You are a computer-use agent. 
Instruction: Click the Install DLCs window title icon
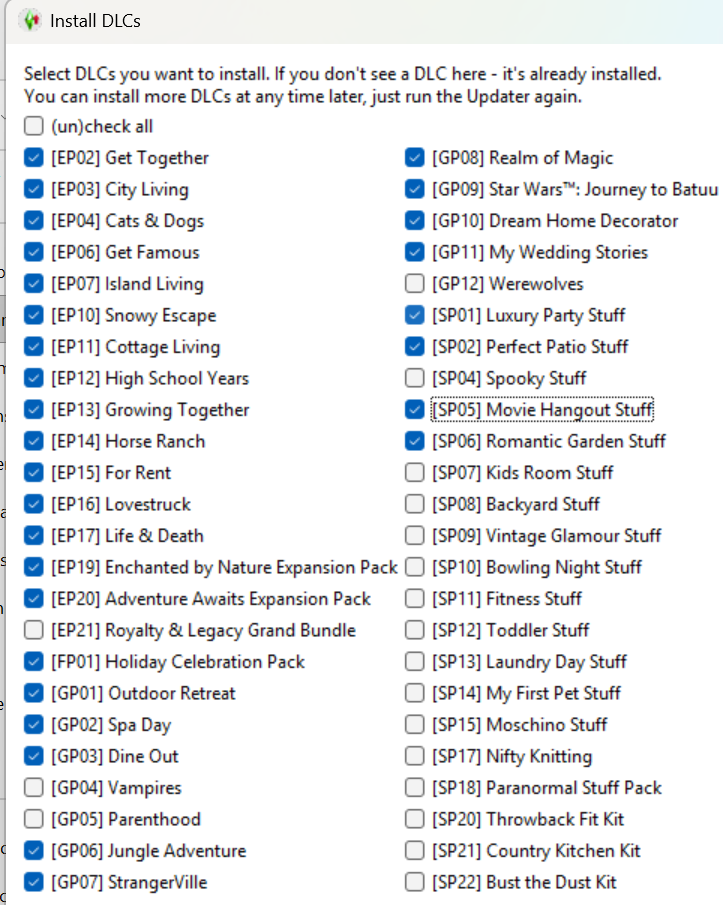tap(30, 21)
